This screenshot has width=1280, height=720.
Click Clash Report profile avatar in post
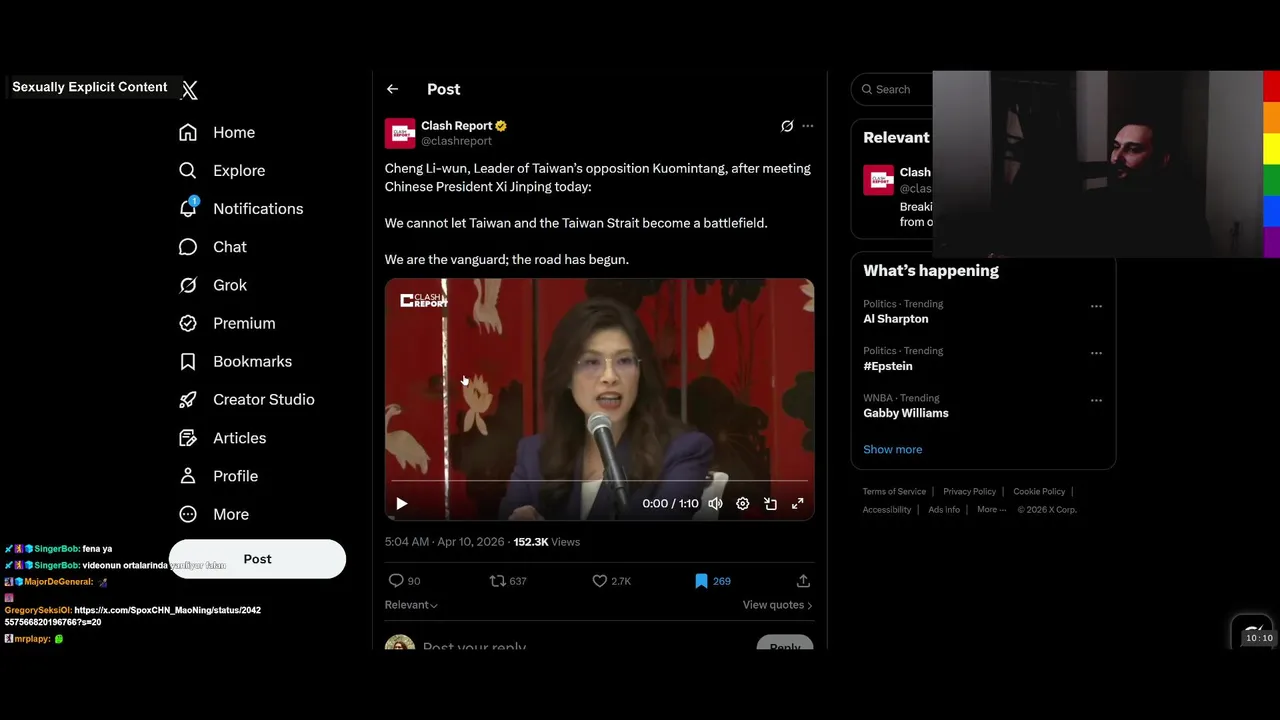[400, 133]
